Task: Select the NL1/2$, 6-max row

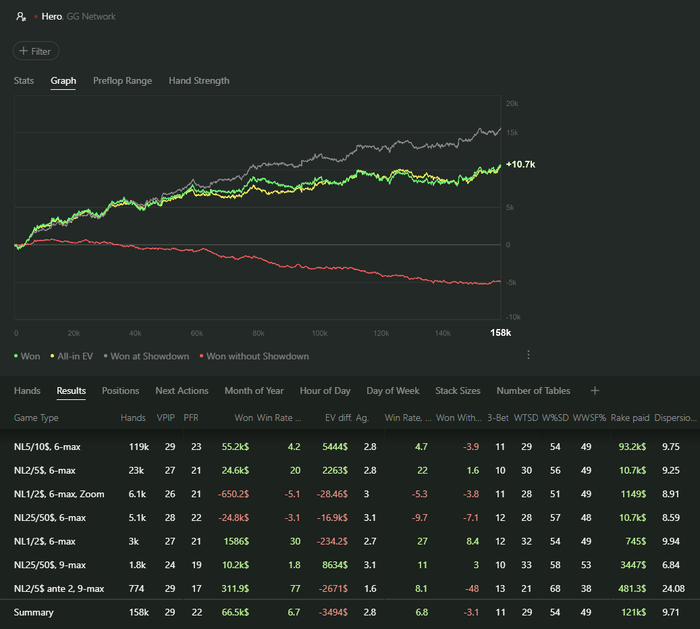Action: point(350,542)
